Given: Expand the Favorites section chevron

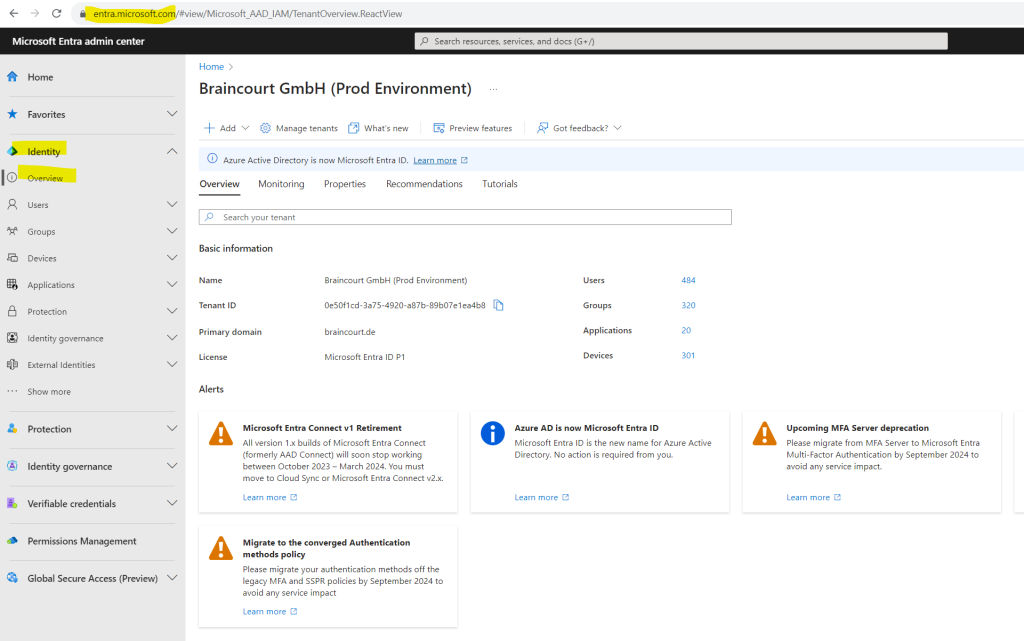Looking at the screenshot, I should coord(172,114).
